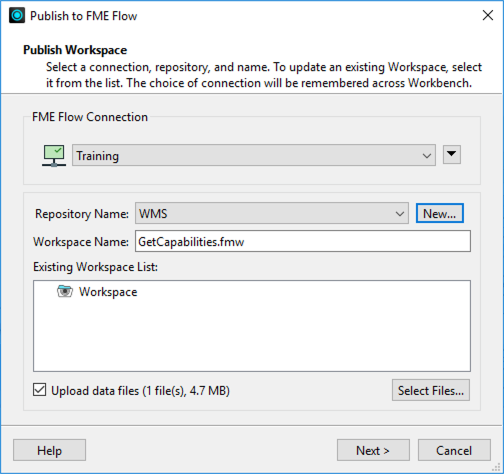Open the Training connection combo box
Viewport: 504px width, 474px height.
pyautogui.click(x=254, y=155)
